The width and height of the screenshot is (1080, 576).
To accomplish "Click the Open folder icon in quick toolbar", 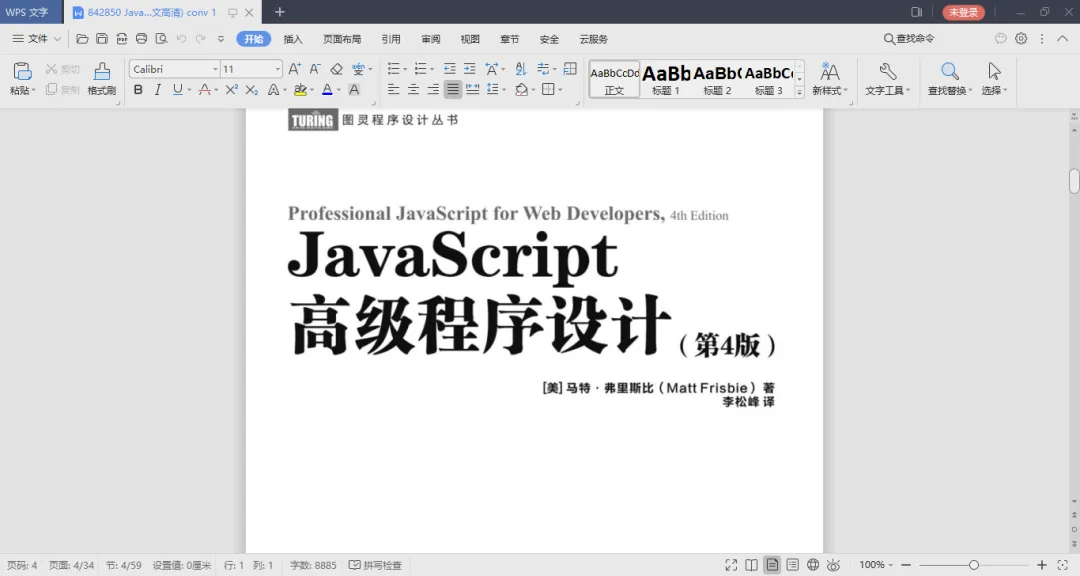I will pyautogui.click(x=82, y=39).
